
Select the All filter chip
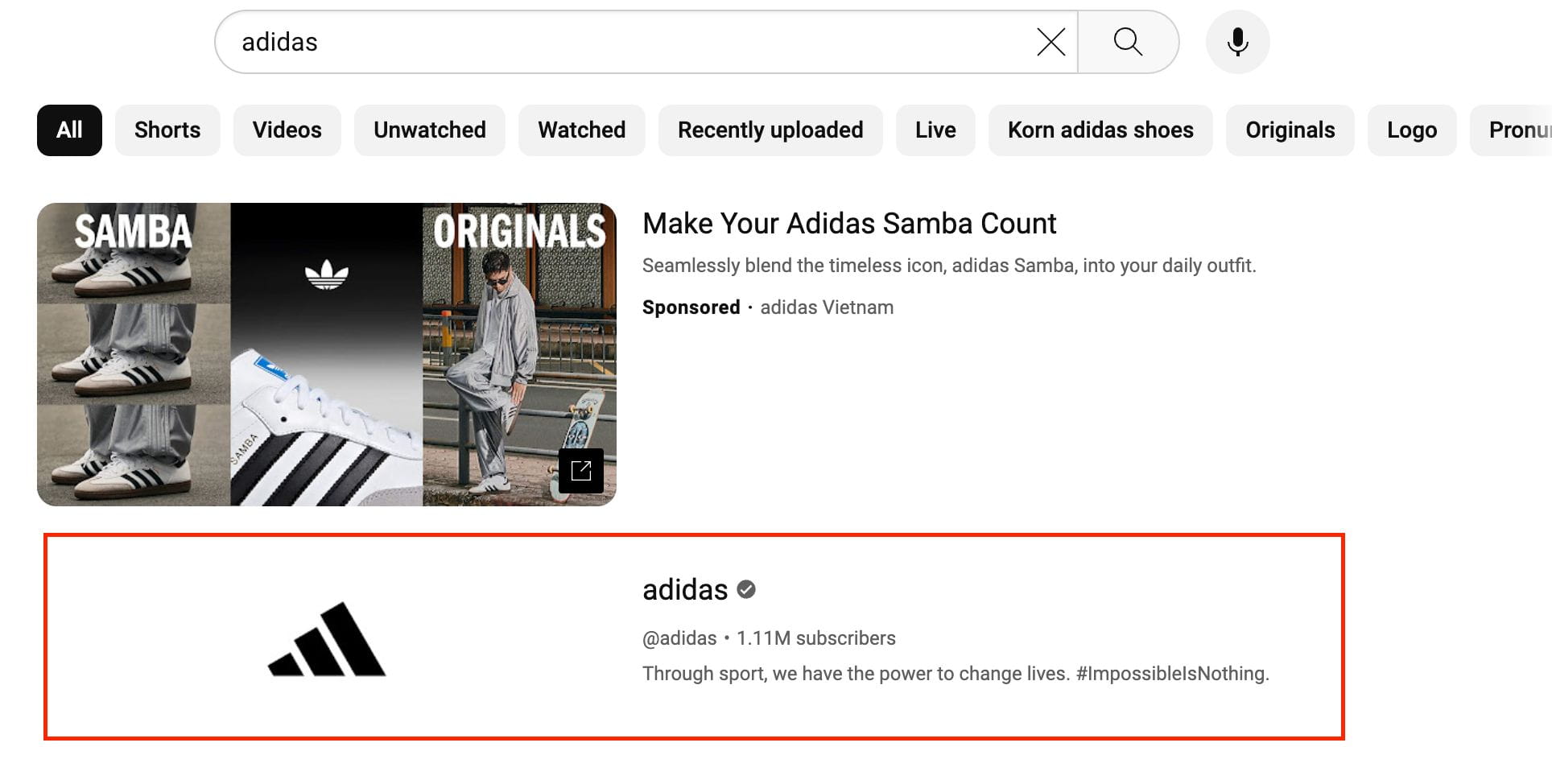point(69,130)
